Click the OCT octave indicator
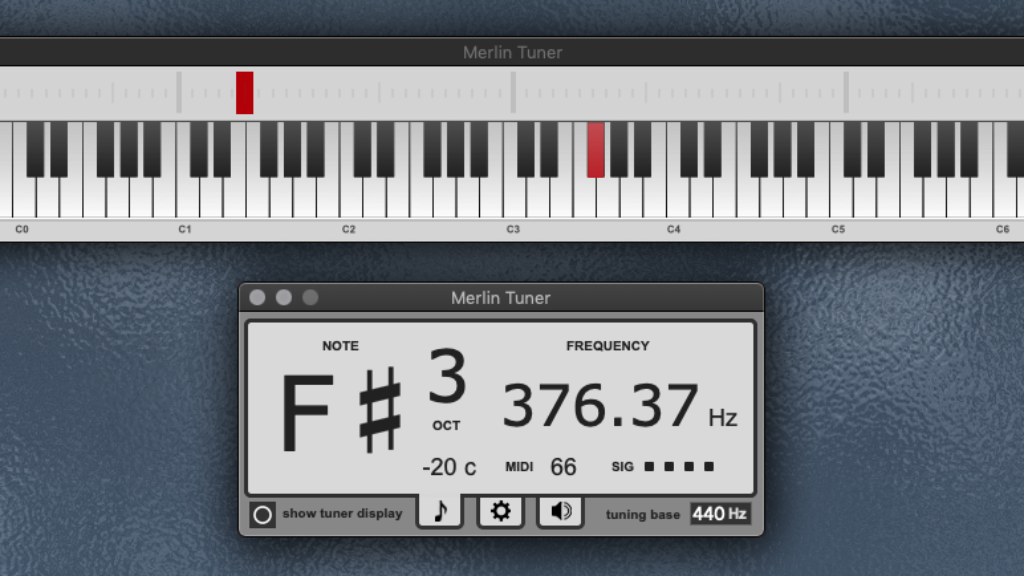Viewport: 1024px width, 576px height. [x=446, y=424]
